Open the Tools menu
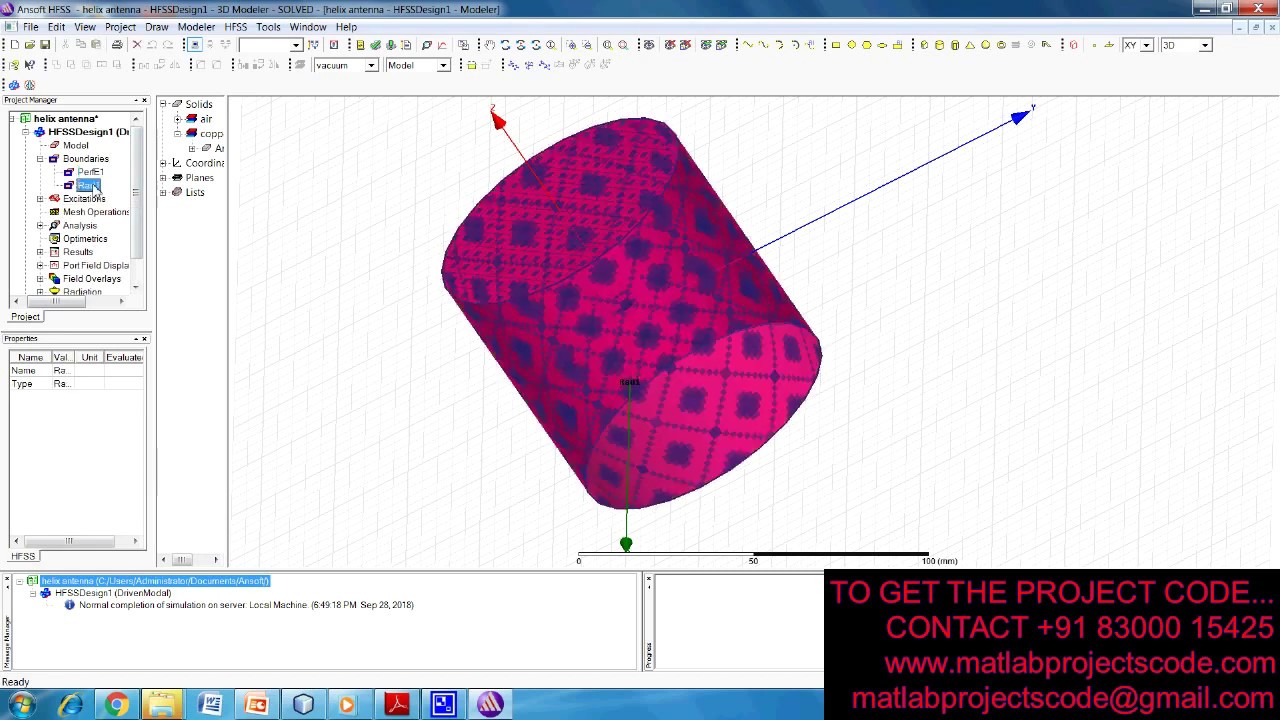The width and height of the screenshot is (1280, 720). pyautogui.click(x=268, y=27)
